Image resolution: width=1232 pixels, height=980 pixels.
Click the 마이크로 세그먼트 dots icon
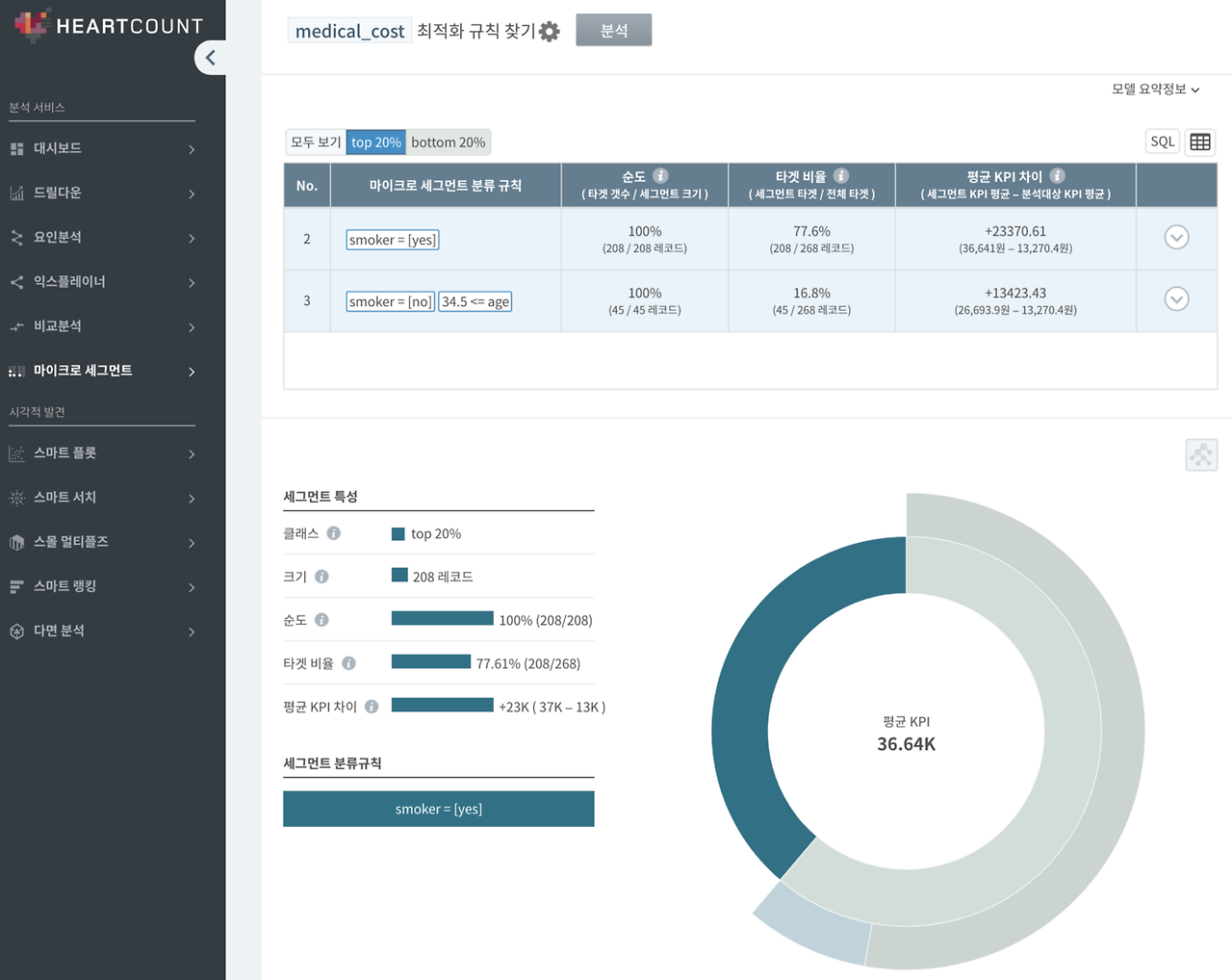coord(16,371)
